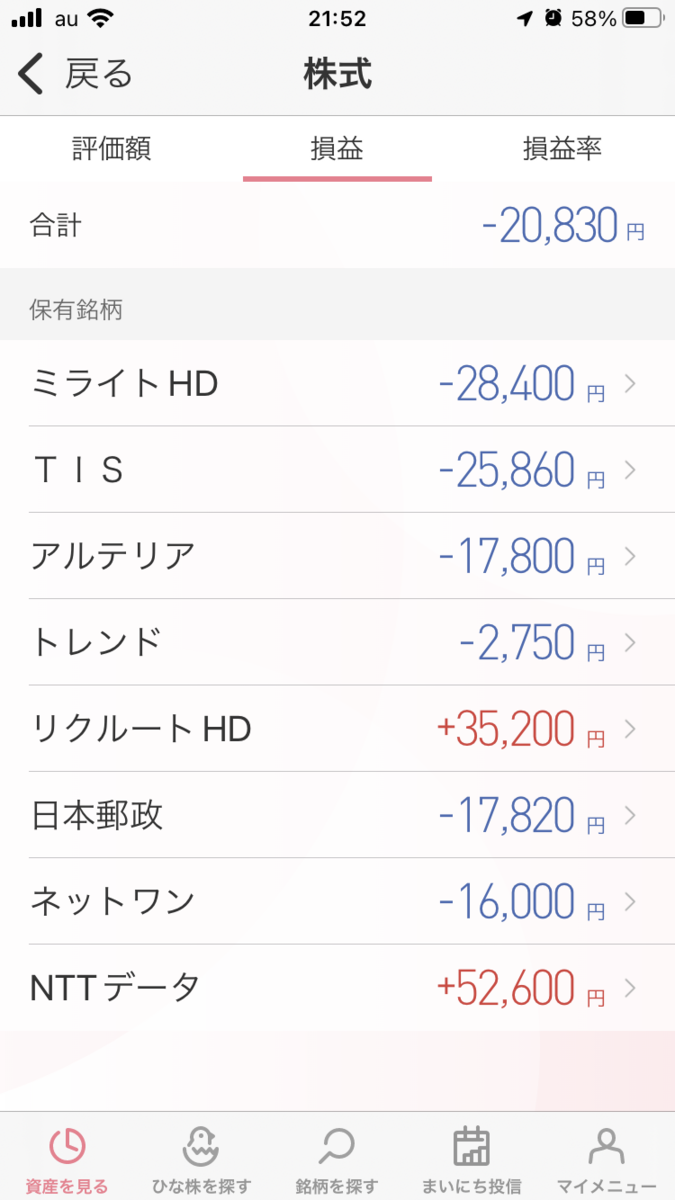The width and height of the screenshot is (675, 1200).
Task: Tap the Wi-Fi status icon
Action: 100,19
